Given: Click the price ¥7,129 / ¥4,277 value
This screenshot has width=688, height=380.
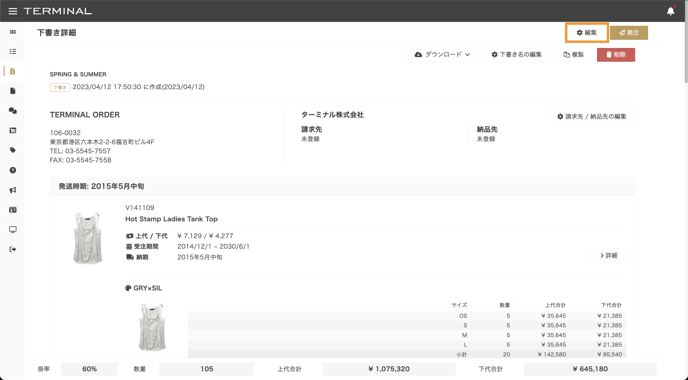Looking at the screenshot, I should 205,236.
